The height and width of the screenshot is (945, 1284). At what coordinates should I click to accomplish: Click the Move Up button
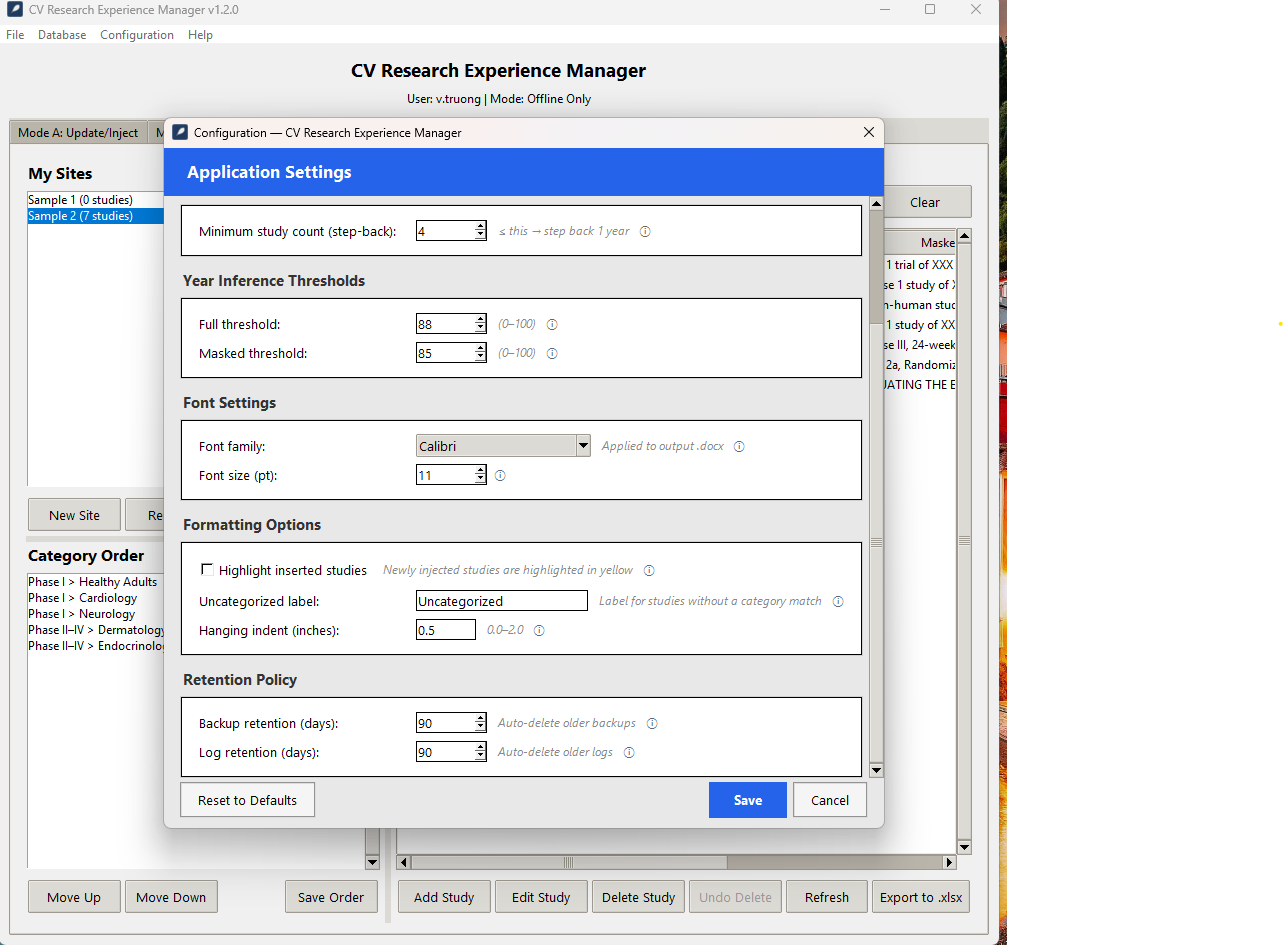tap(74, 897)
